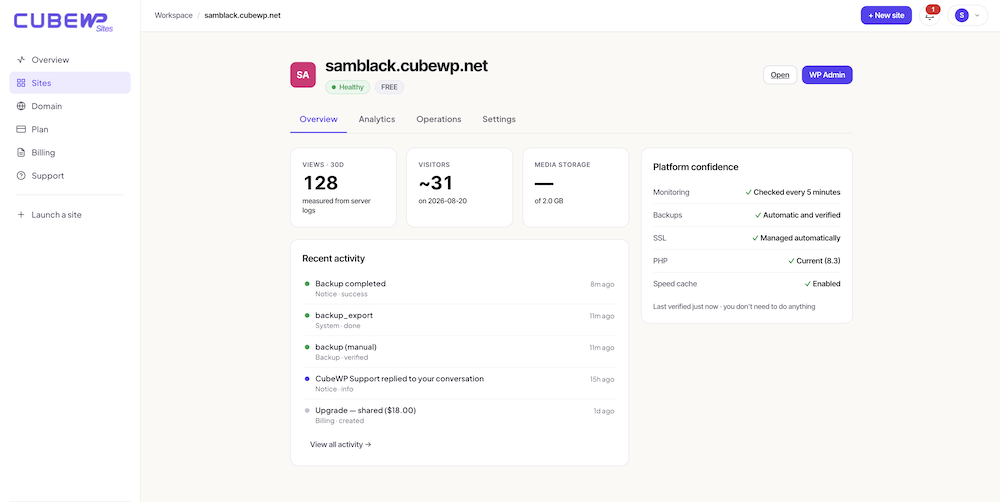
Task: Switch to the Operations tab
Action: (439, 119)
